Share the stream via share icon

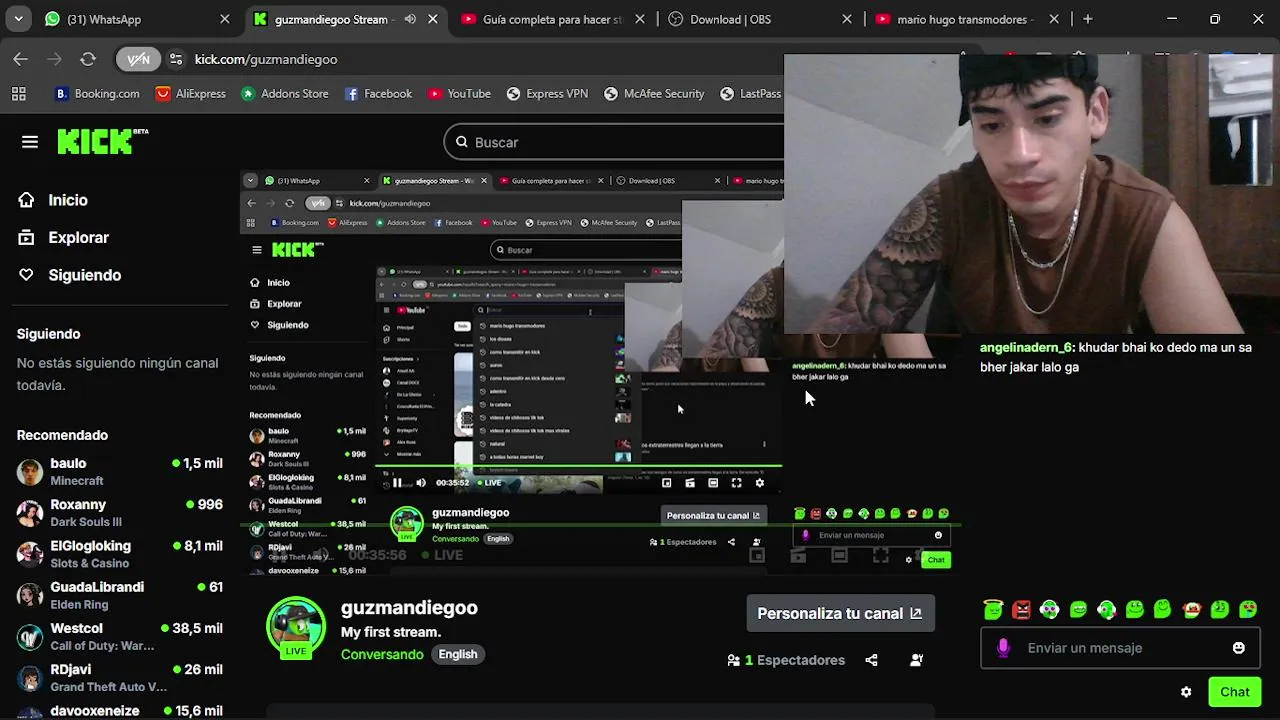[x=871, y=660]
